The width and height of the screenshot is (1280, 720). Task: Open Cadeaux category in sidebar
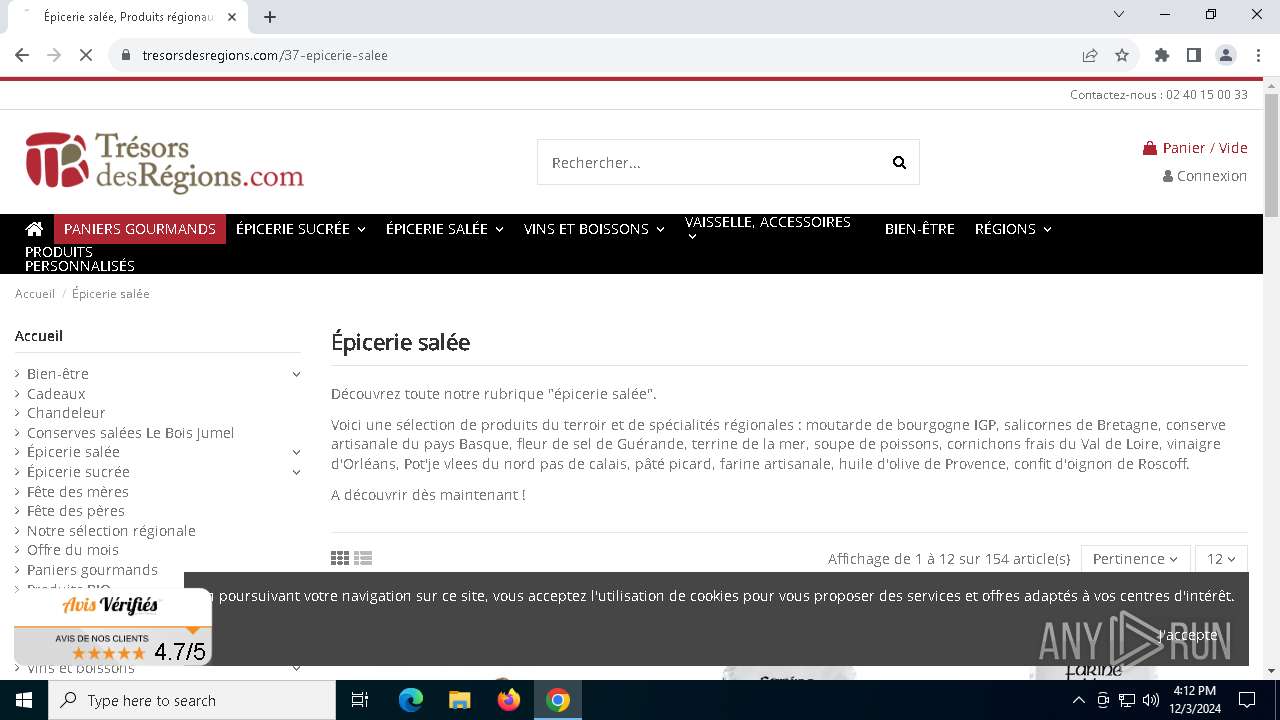(56, 394)
